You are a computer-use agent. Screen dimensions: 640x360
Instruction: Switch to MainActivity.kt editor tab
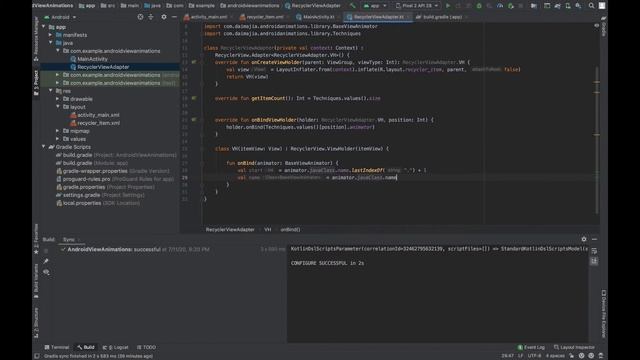pos(318,17)
